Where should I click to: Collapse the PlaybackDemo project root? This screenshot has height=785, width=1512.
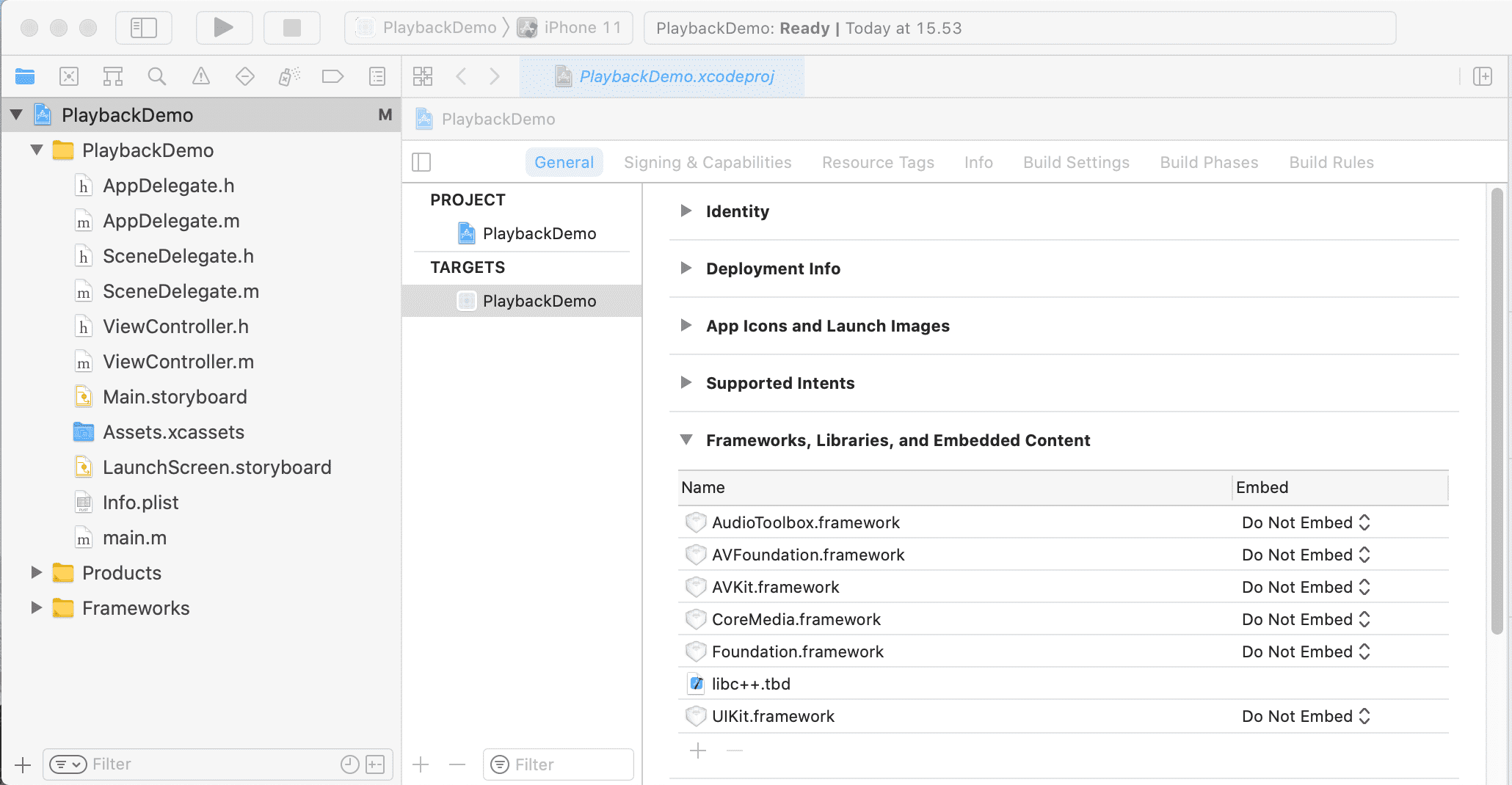coord(16,114)
